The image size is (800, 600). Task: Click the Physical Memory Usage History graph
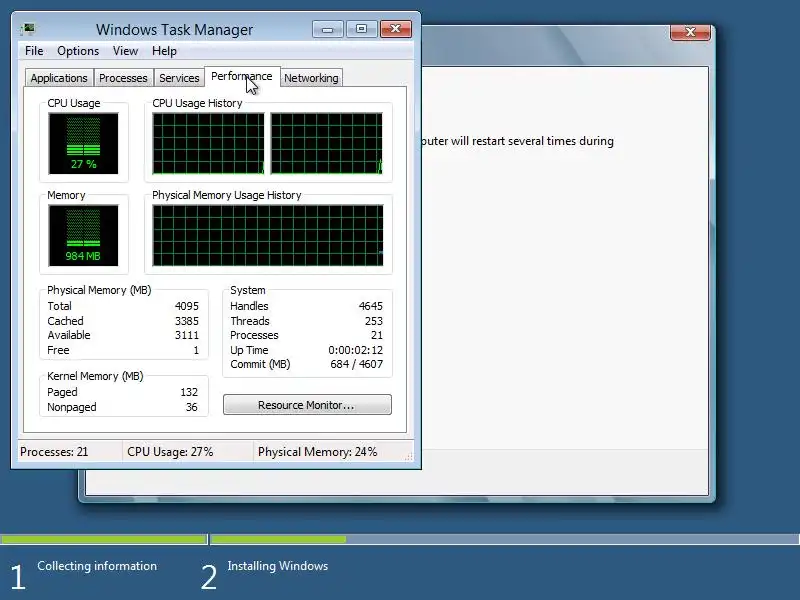click(268, 235)
